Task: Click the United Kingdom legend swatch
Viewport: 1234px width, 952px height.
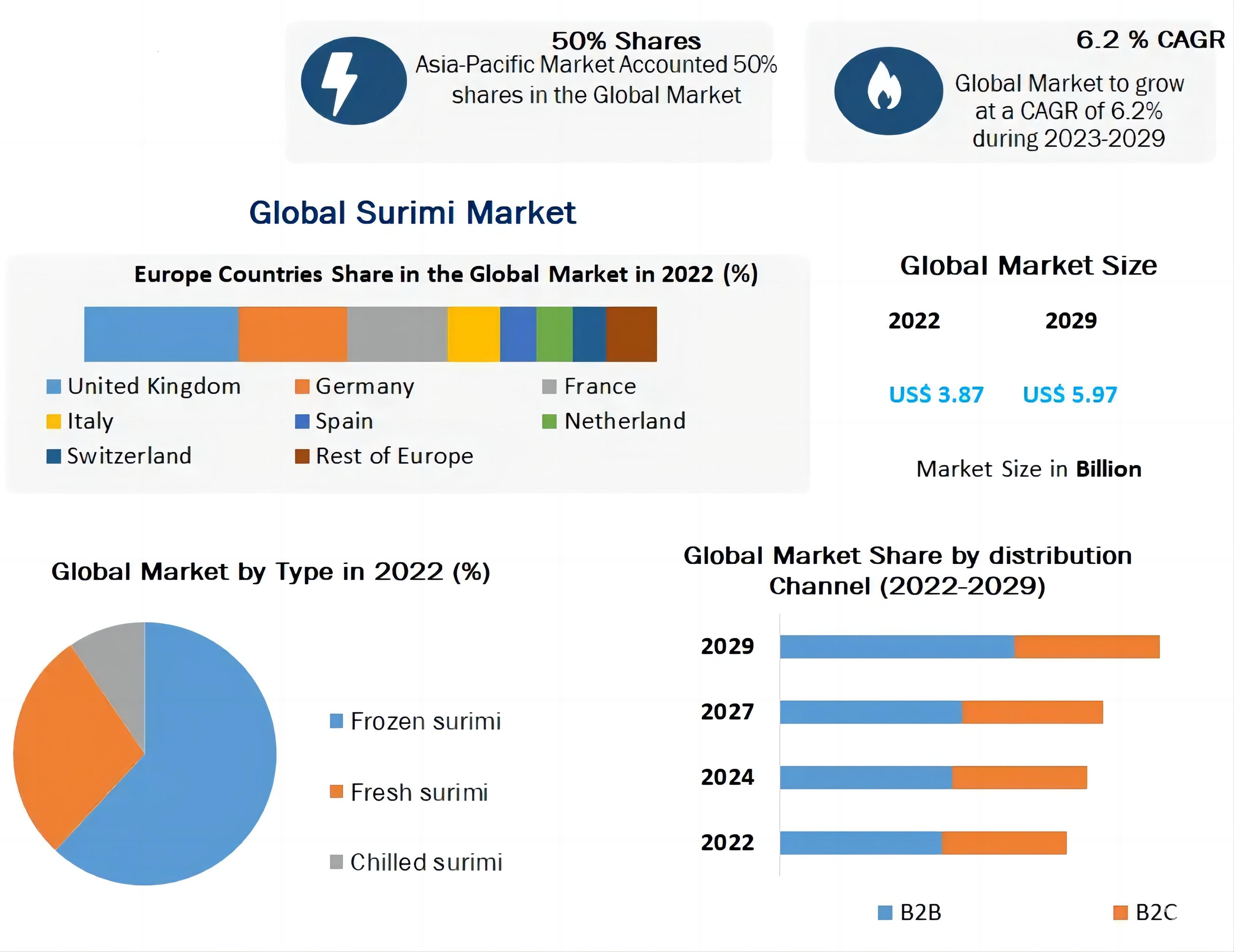Action: (54, 387)
